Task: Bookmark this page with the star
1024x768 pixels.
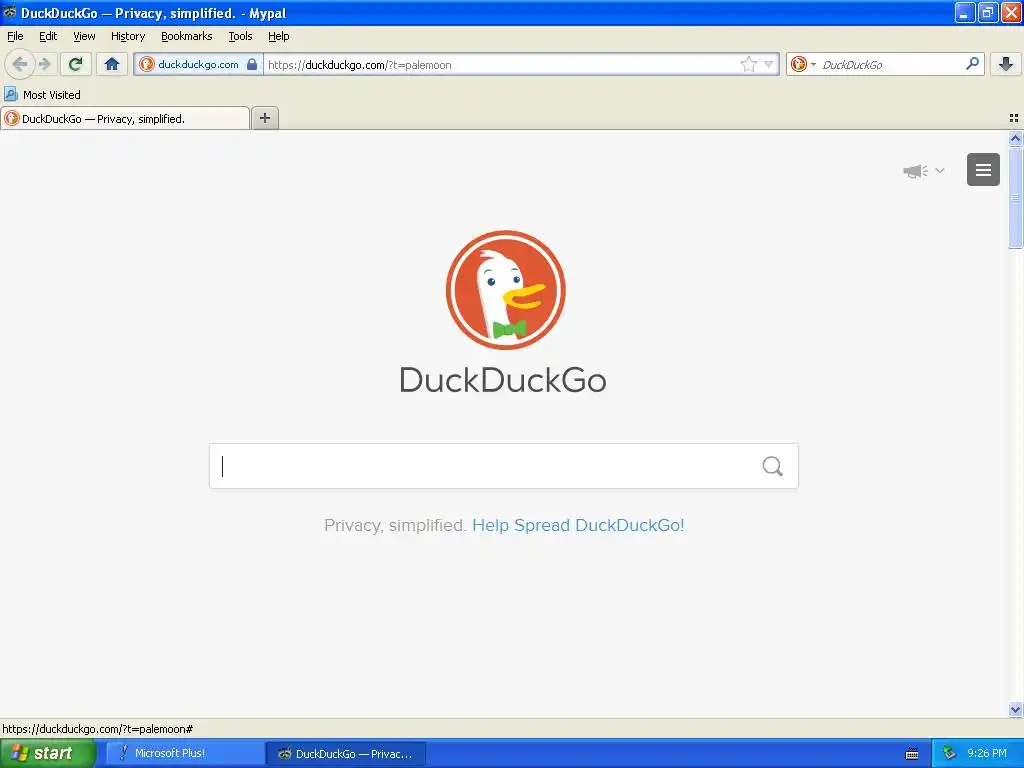Action: coord(748,64)
